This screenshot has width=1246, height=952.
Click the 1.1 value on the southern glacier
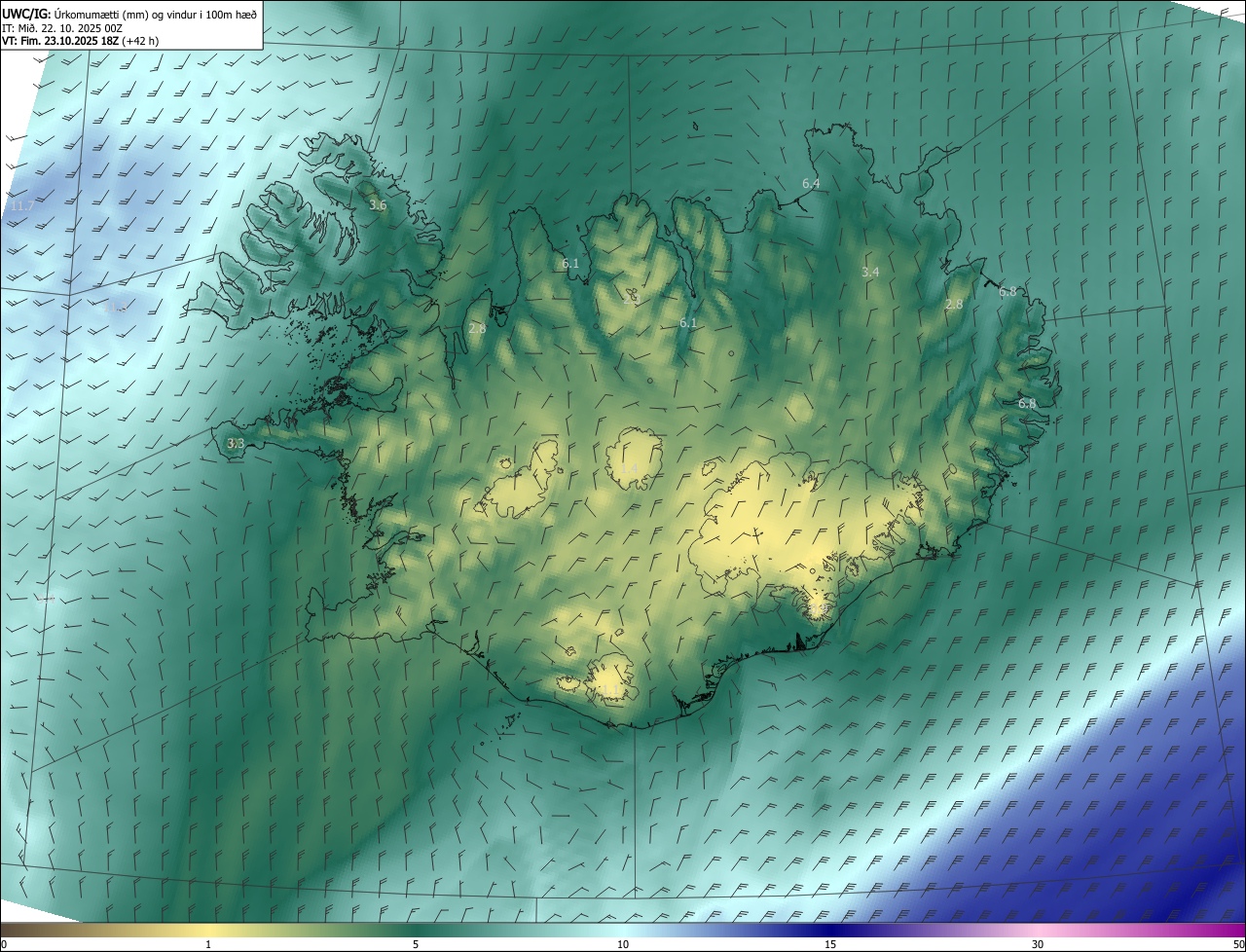(x=609, y=690)
